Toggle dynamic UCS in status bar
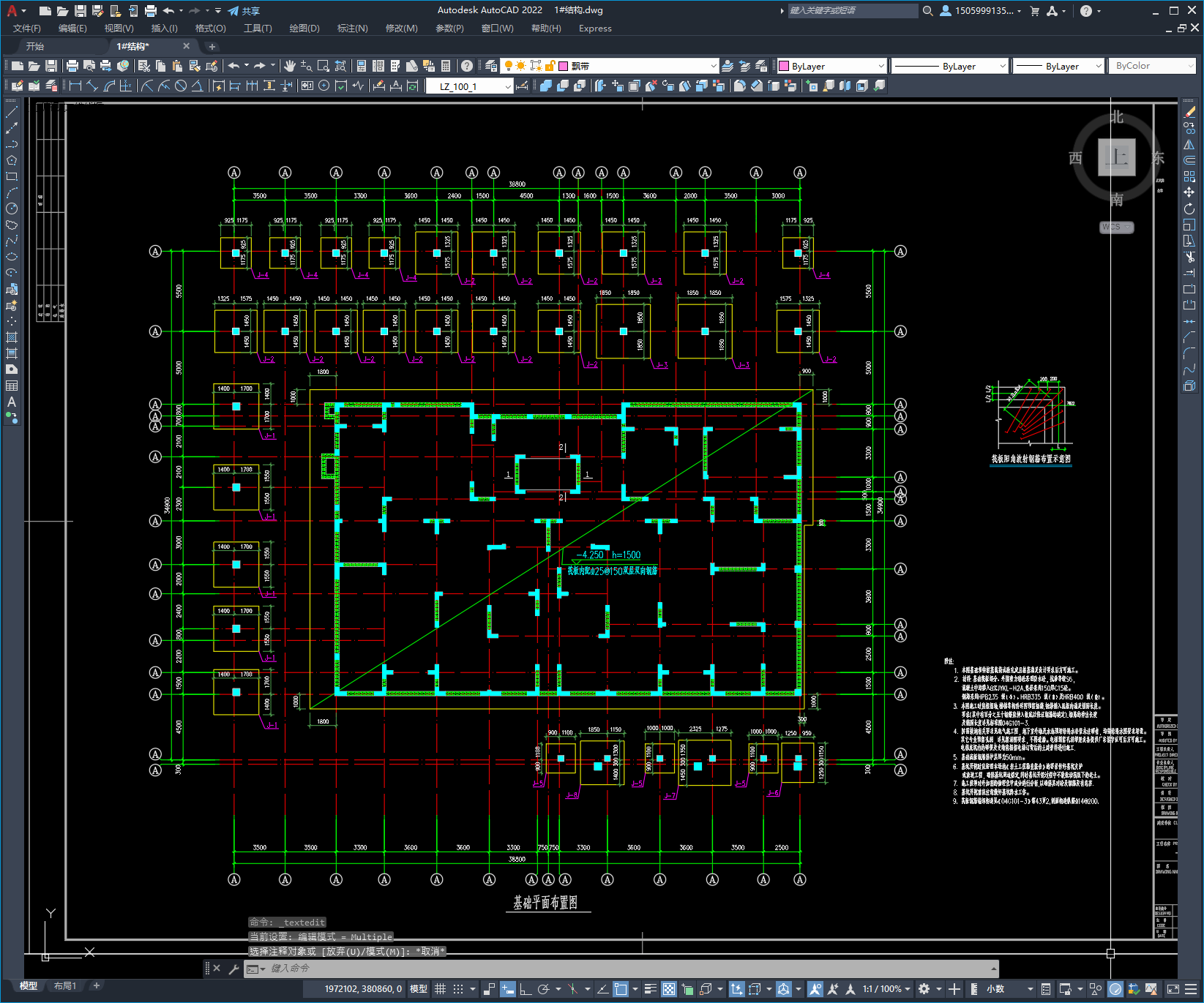 click(736, 989)
